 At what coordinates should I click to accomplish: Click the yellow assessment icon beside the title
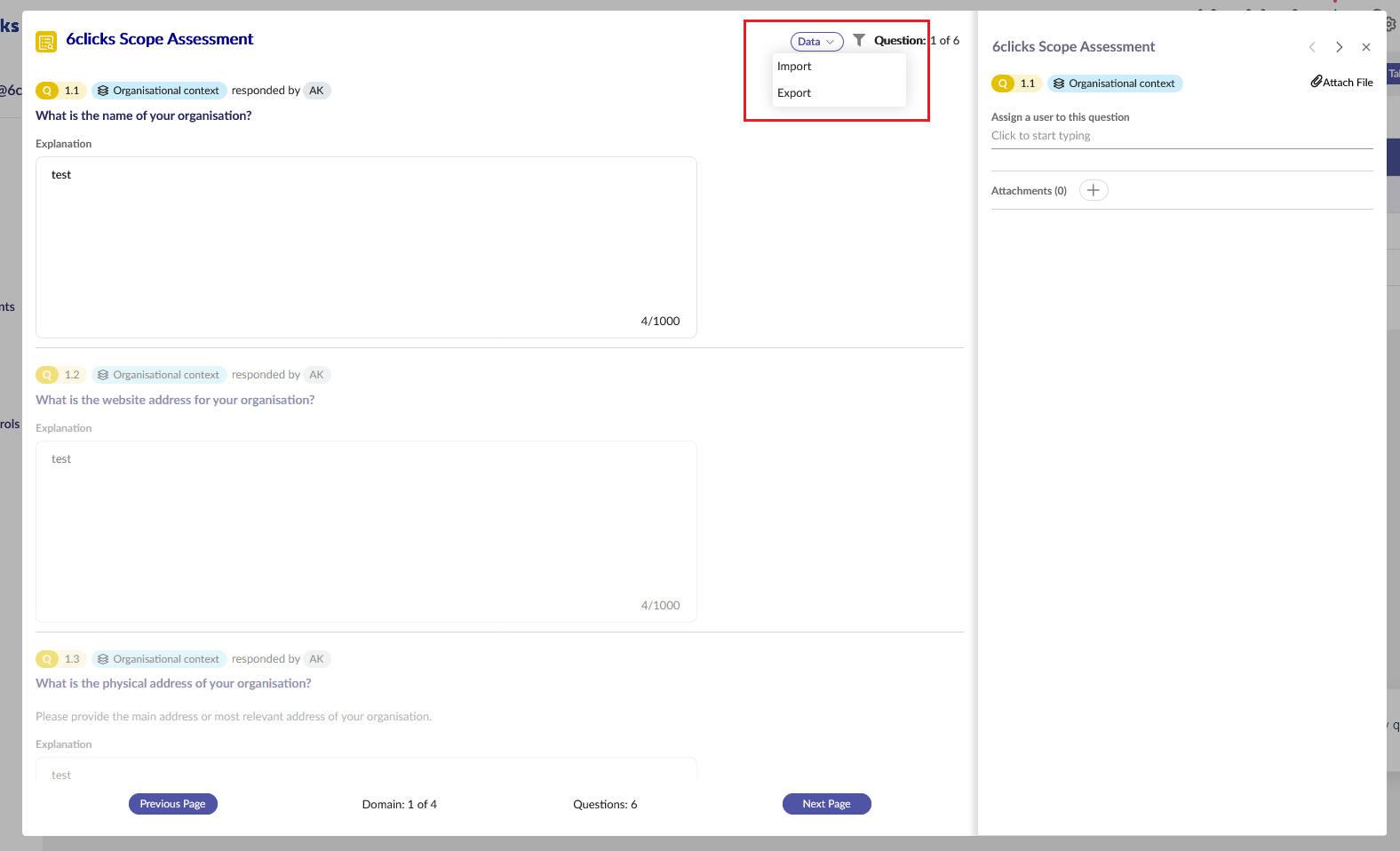click(x=46, y=42)
